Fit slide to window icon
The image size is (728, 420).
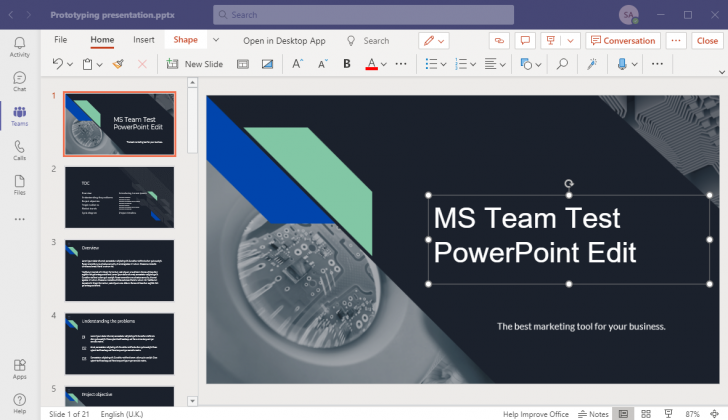pyautogui.click(x=715, y=414)
